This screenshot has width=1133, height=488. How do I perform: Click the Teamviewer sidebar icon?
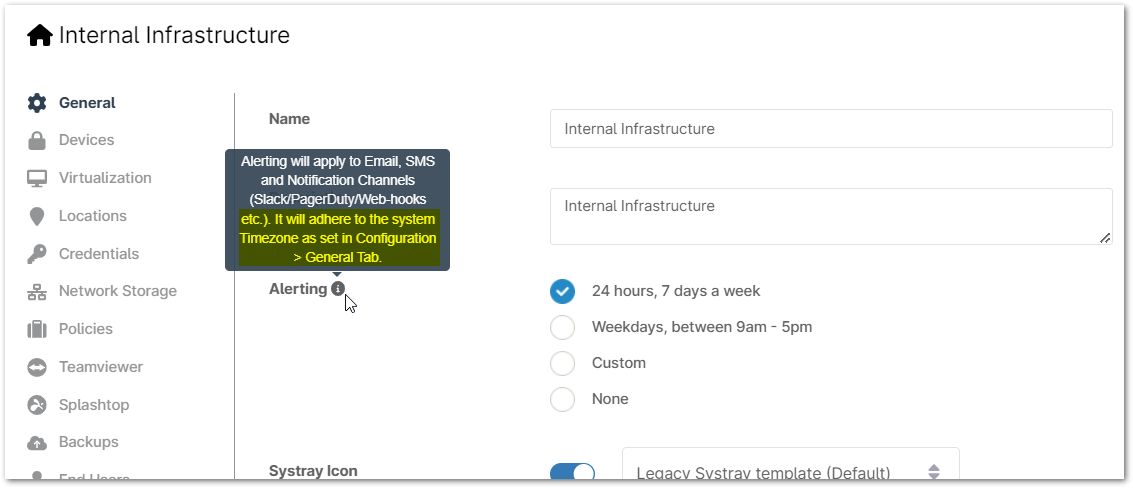tap(37, 368)
